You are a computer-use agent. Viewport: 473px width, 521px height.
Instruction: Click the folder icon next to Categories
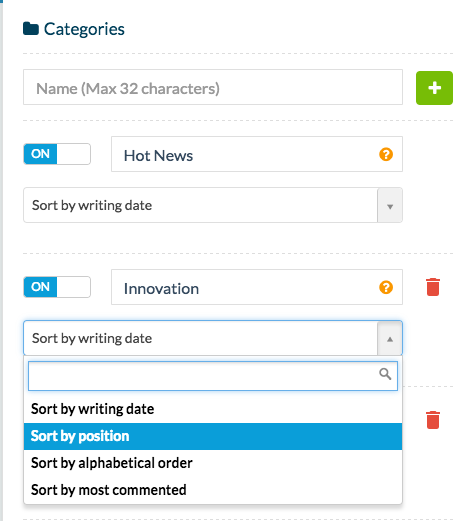31,29
